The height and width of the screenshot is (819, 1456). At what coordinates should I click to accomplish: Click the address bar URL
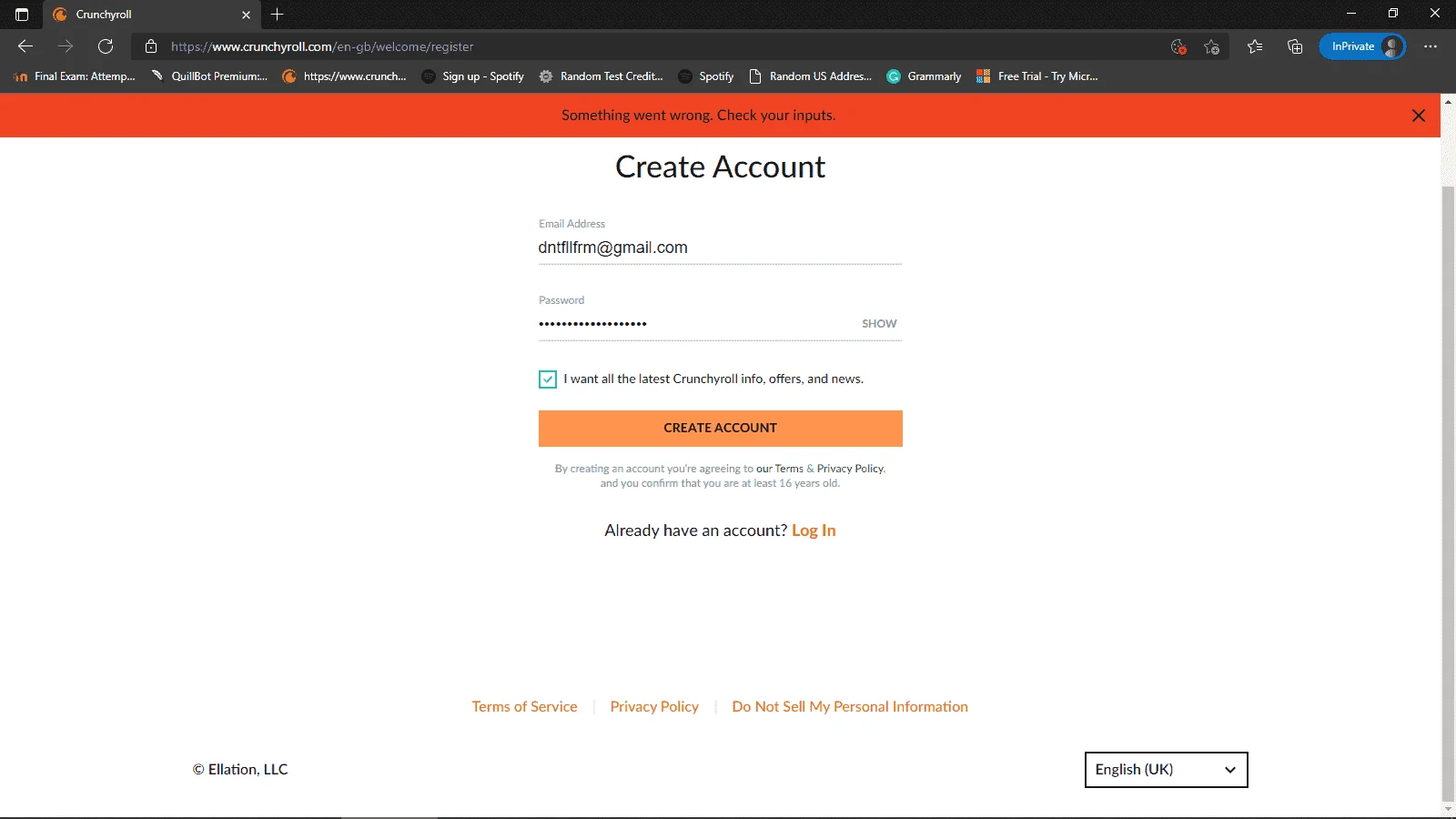[x=322, y=46]
